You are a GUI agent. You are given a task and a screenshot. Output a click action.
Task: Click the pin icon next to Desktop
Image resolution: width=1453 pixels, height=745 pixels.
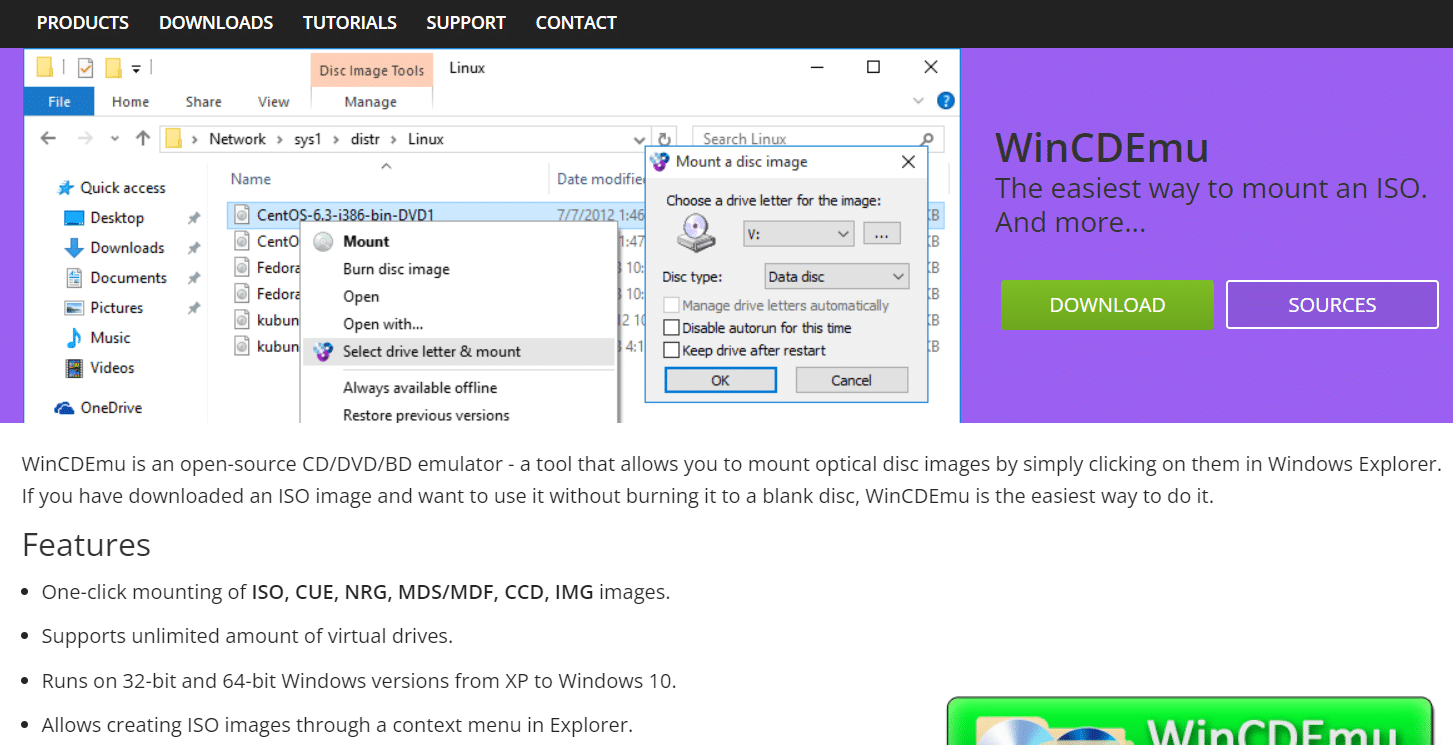click(194, 218)
